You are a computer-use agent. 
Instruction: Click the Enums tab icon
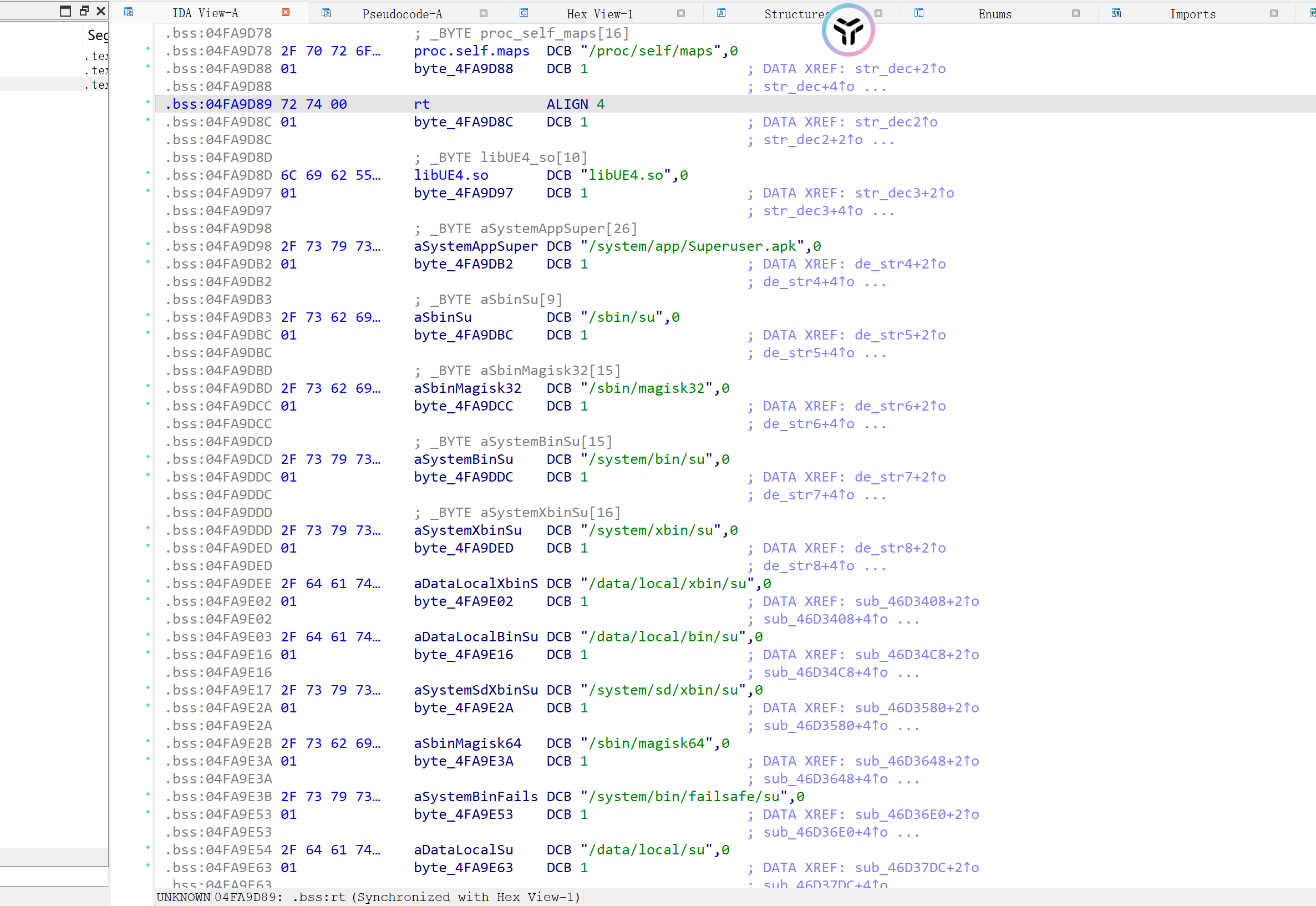pyautogui.click(x=919, y=13)
